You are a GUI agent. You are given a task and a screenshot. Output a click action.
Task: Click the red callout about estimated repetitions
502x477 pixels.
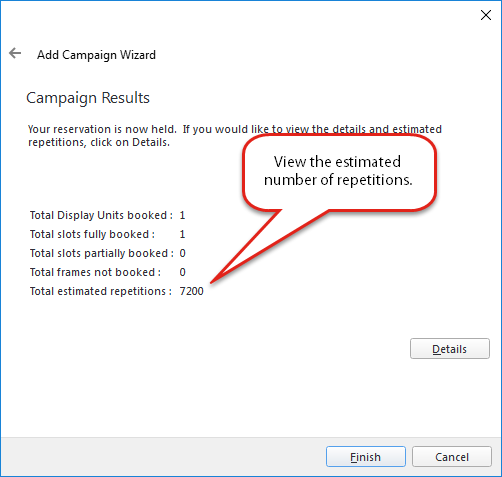339,172
